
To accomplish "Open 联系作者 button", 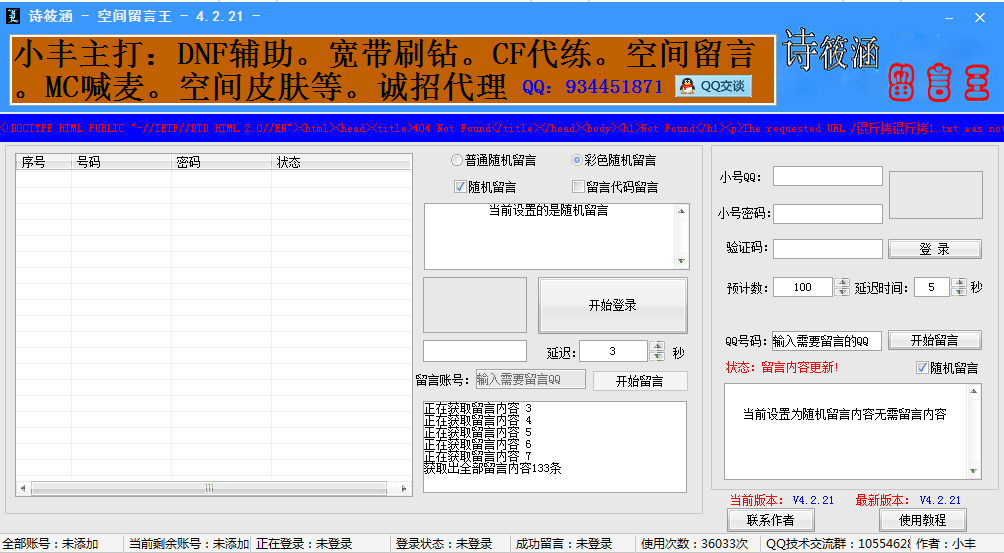I will pyautogui.click(x=770, y=520).
